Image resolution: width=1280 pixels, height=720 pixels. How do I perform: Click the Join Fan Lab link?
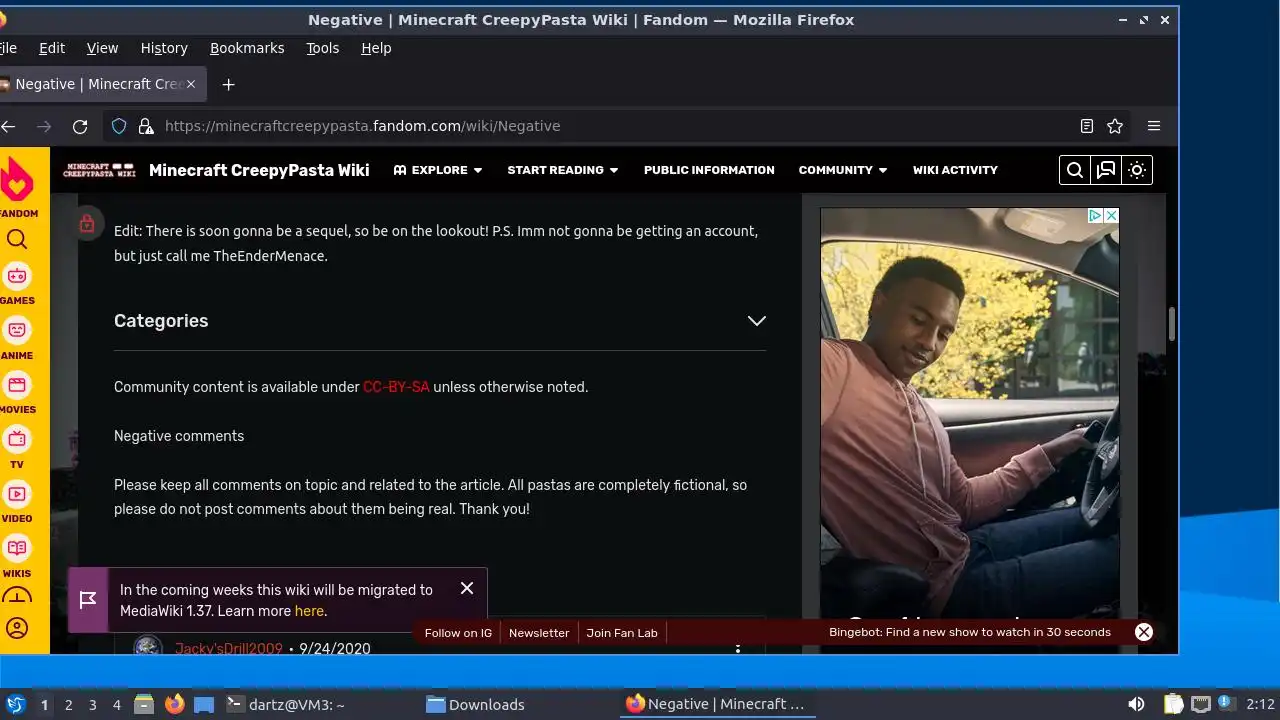tap(622, 633)
